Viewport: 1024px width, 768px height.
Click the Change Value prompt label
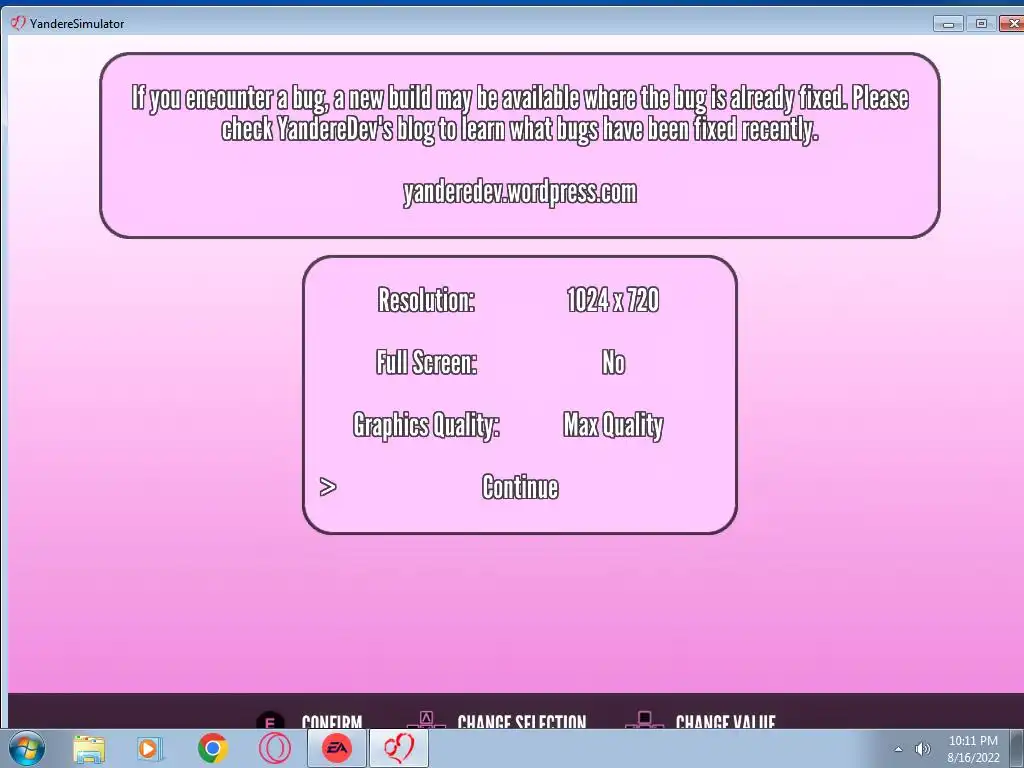tap(725, 722)
